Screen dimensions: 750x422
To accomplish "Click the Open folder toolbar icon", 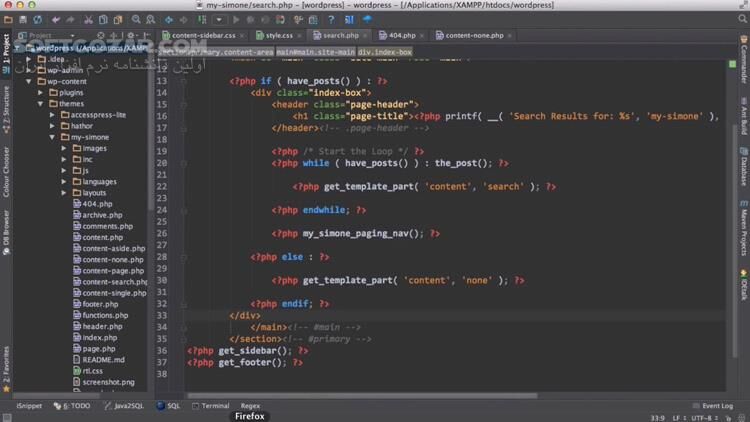I will pos(8,19).
